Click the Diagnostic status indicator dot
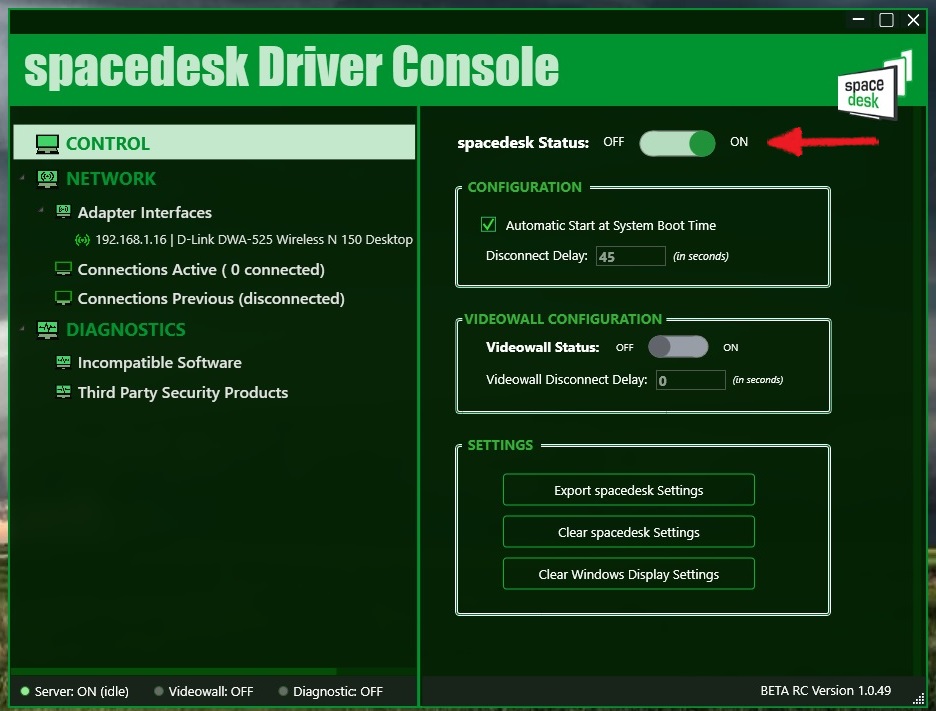936x711 pixels. pyautogui.click(x=283, y=691)
